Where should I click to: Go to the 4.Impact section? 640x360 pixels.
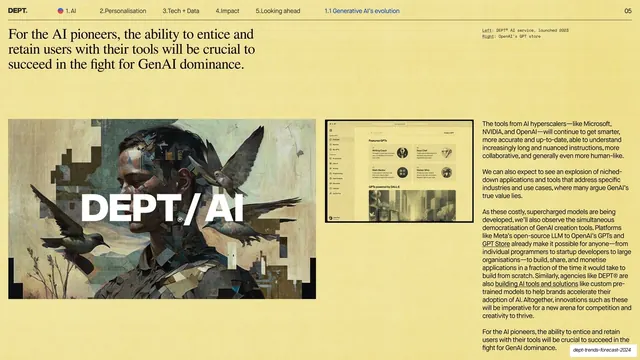click(x=227, y=11)
